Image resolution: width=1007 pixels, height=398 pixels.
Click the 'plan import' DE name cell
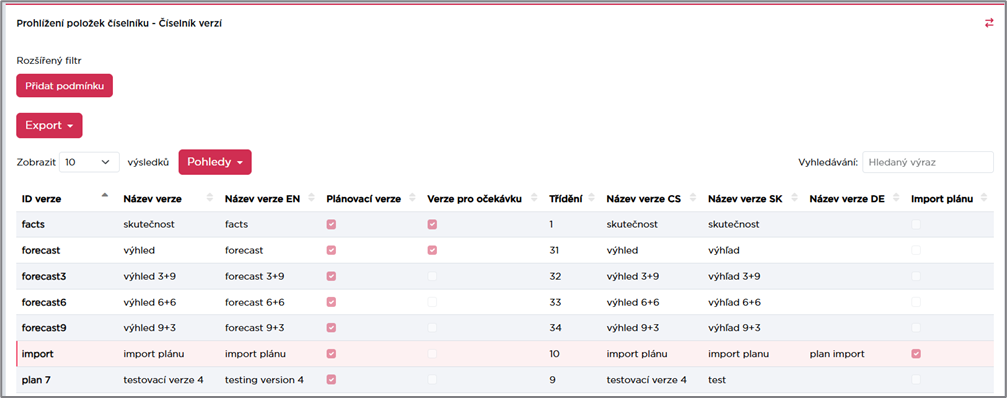click(837, 353)
